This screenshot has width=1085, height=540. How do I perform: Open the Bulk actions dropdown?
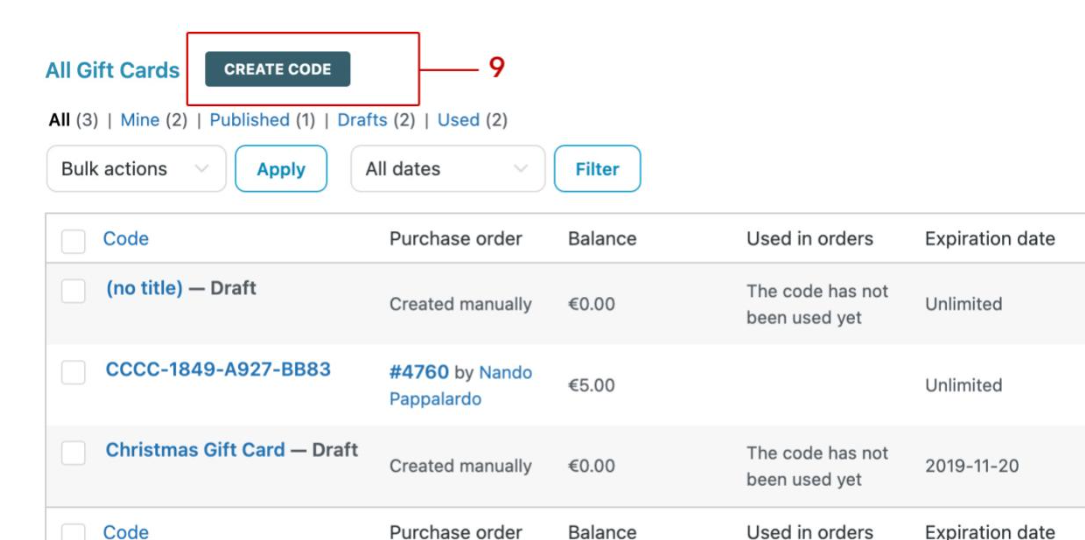coord(136,168)
